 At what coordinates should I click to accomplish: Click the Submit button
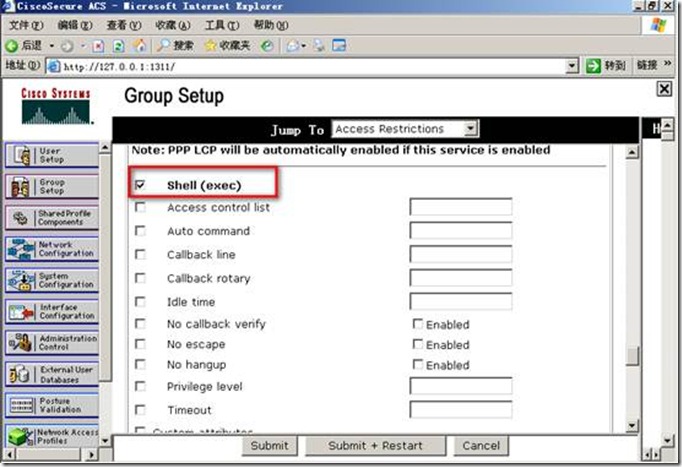pyautogui.click(x=270, y=446)
